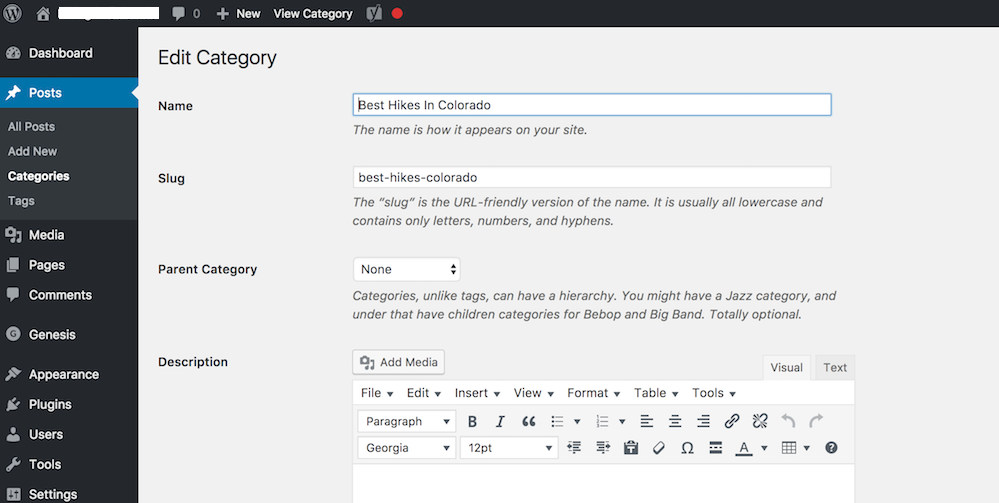Go to All Posts
The height and width of the screenshot is (503, 999).
31,126
